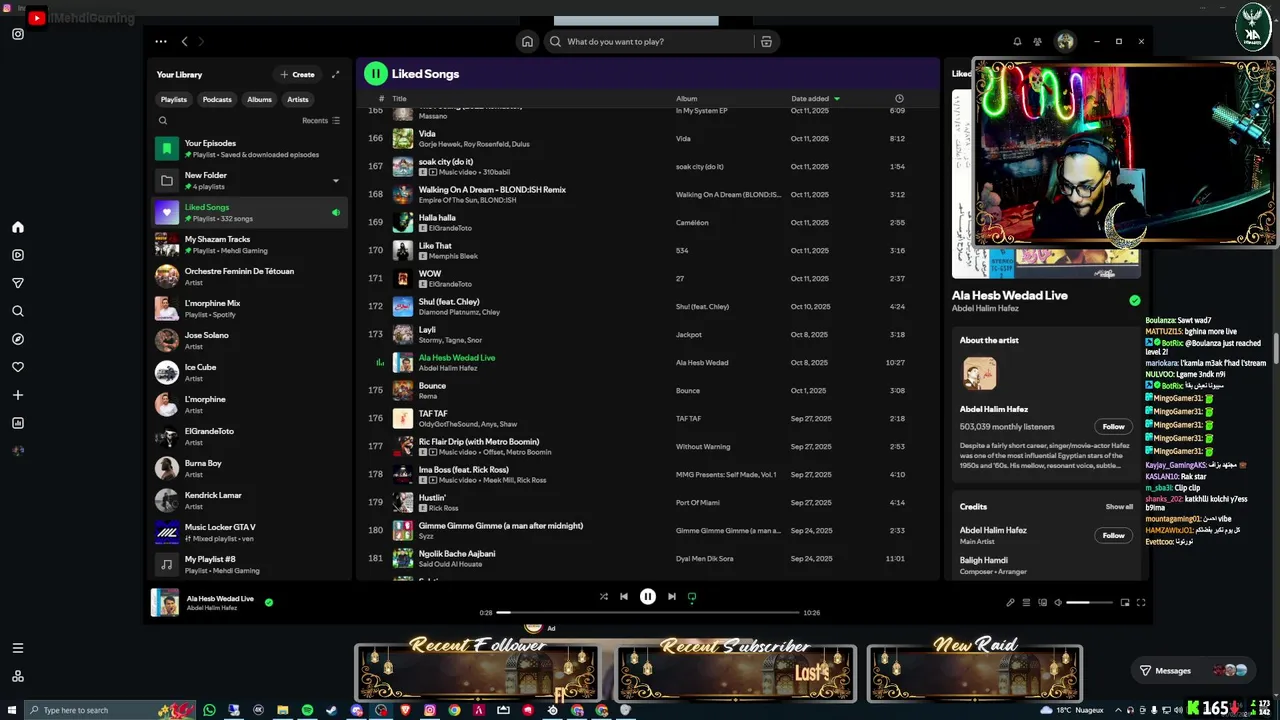
Task: Open the Recents sort dropdown
Action: 321,121
